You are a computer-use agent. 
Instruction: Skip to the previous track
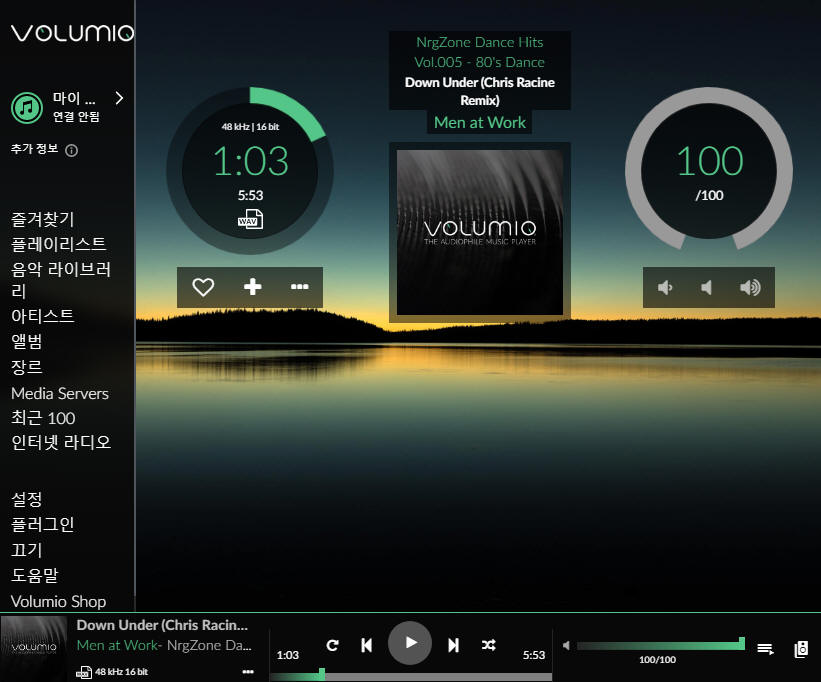(367, 645)
